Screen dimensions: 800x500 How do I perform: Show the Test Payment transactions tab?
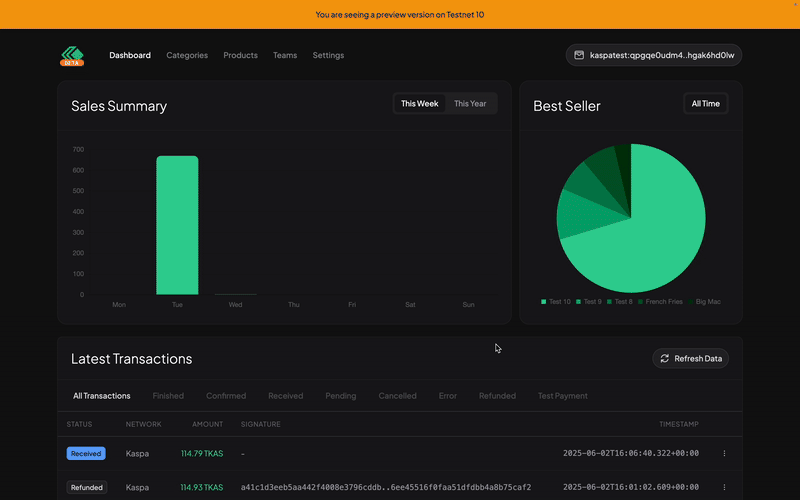pos(563,395)
